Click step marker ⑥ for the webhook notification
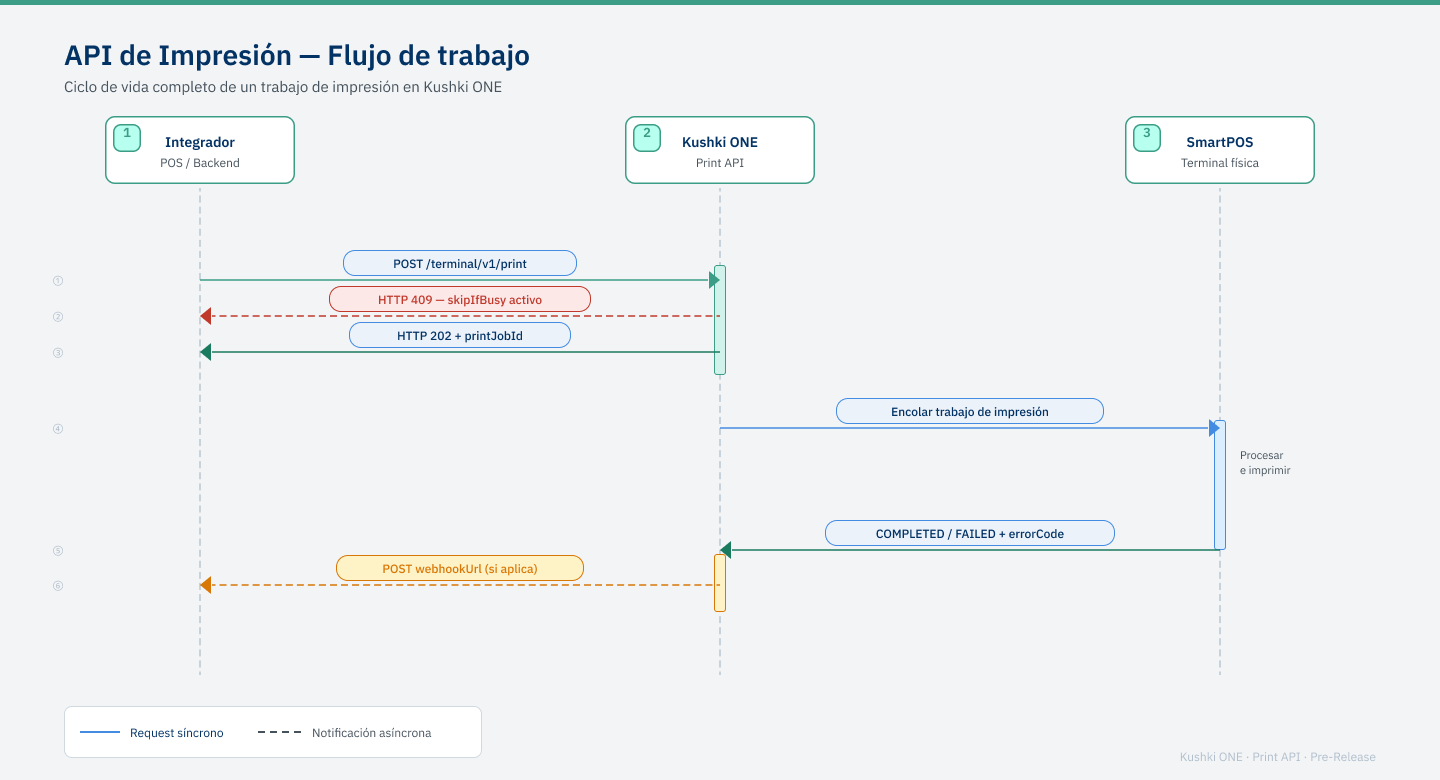 (x=57, y=586)
